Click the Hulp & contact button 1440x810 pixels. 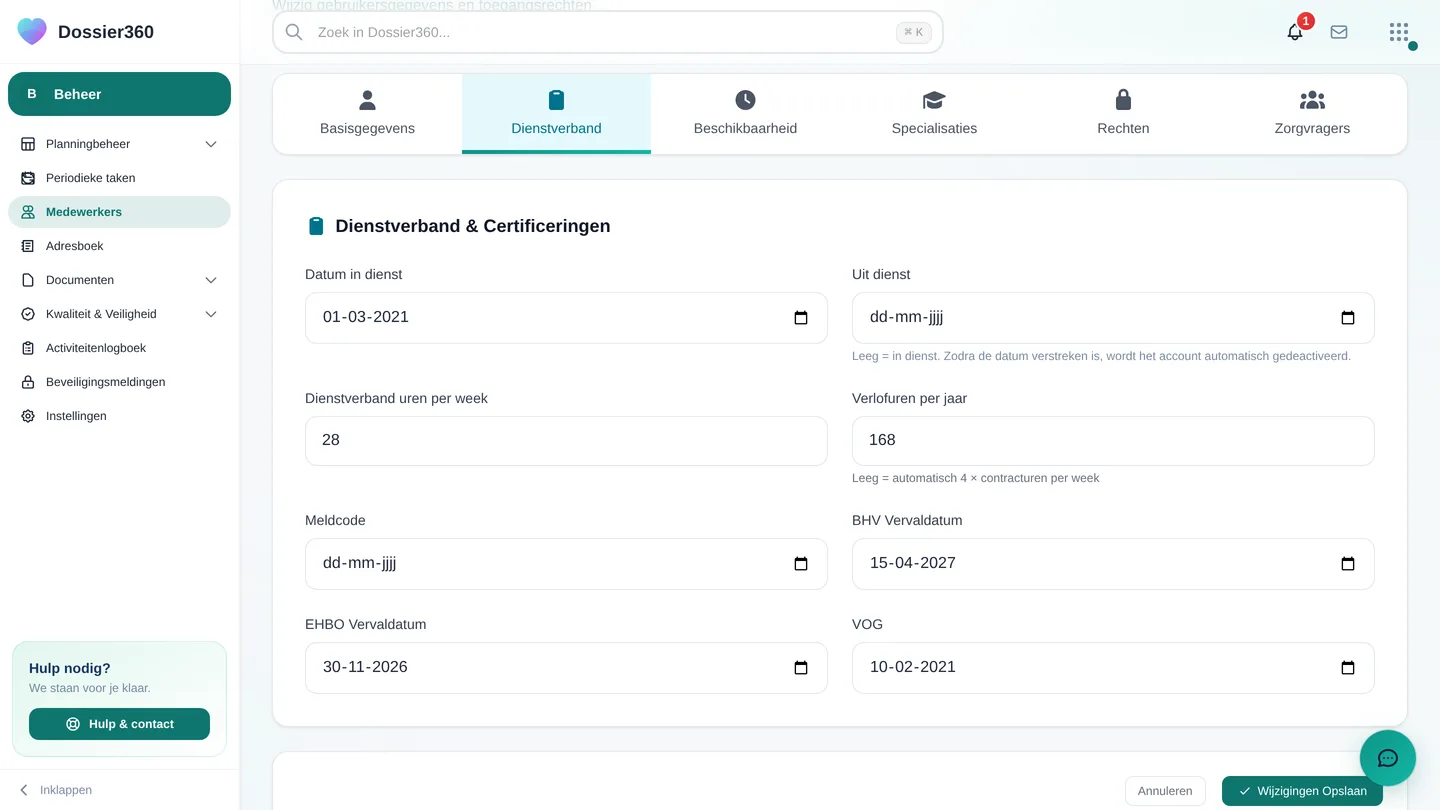[x=119, y=724]
